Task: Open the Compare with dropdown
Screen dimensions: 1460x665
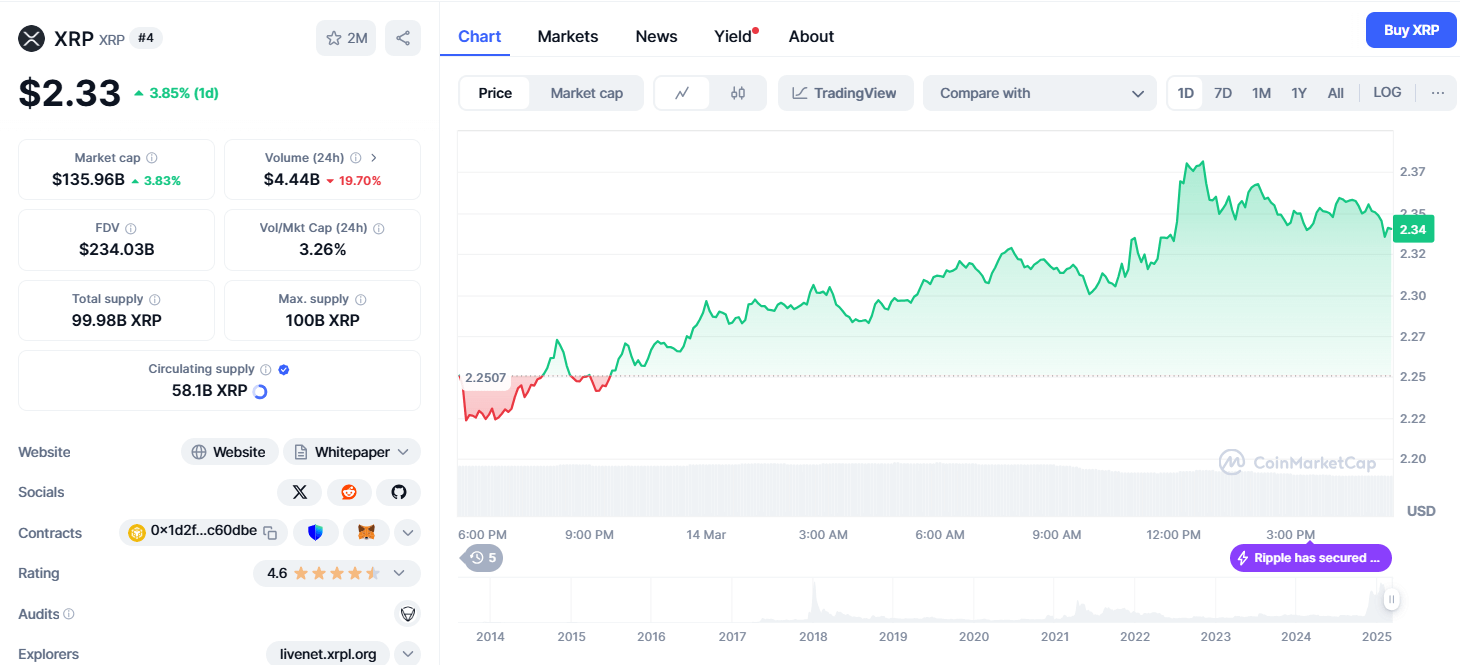Action: (x=1040, y=93)
